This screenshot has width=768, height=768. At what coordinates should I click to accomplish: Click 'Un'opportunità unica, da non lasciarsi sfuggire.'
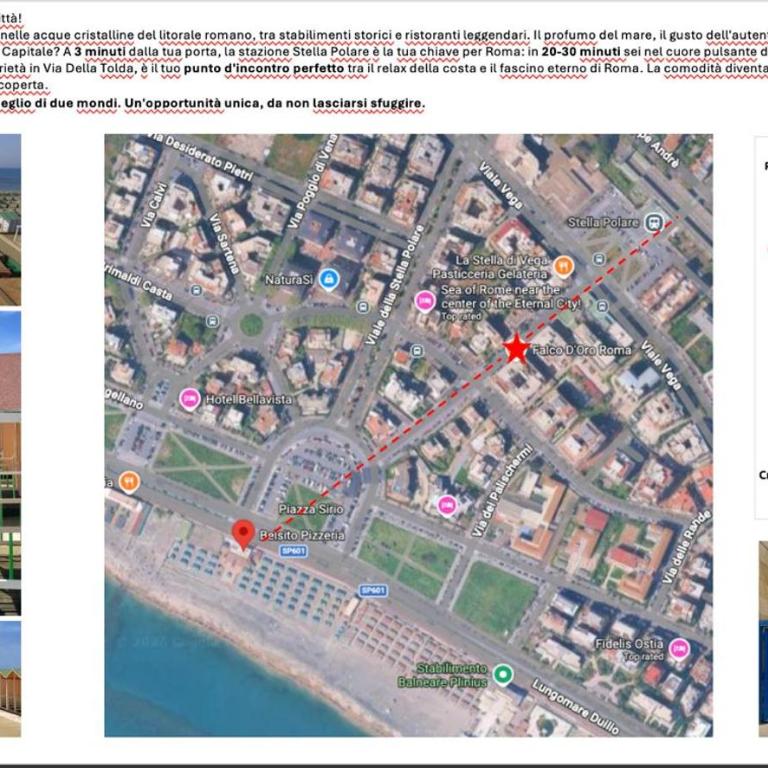(x=275, y=103)
